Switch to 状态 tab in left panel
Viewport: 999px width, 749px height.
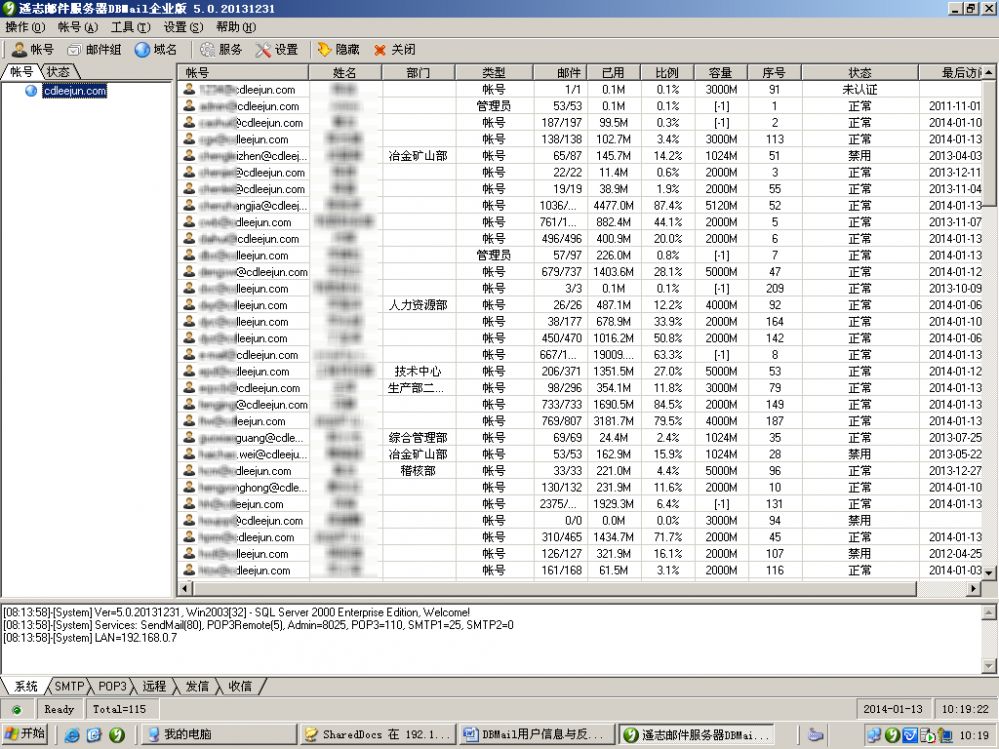[58, 72]
